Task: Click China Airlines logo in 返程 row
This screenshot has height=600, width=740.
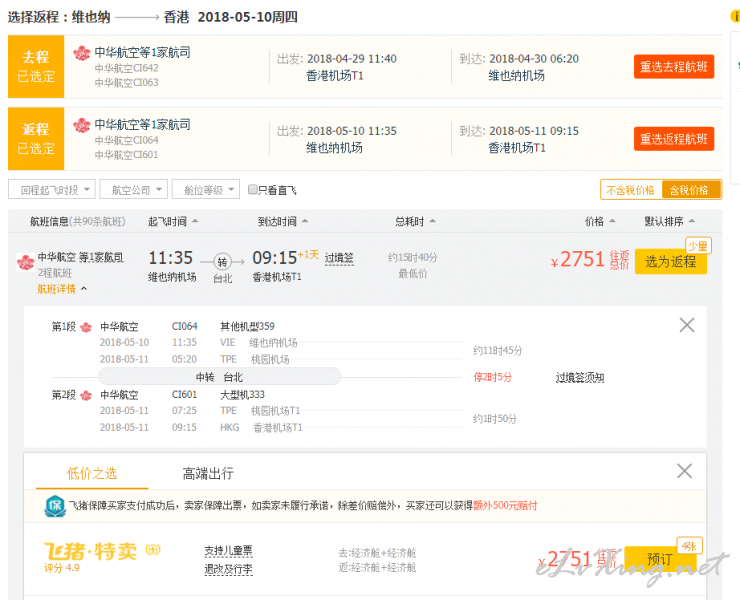Action: coord(82,125)
